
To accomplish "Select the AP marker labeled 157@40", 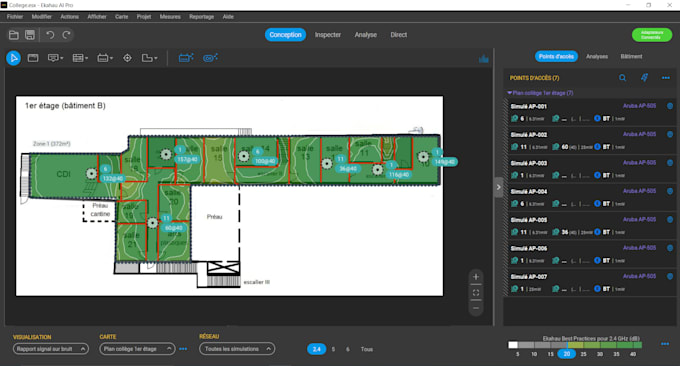I will pyautogui.click(x=166, y=154).
